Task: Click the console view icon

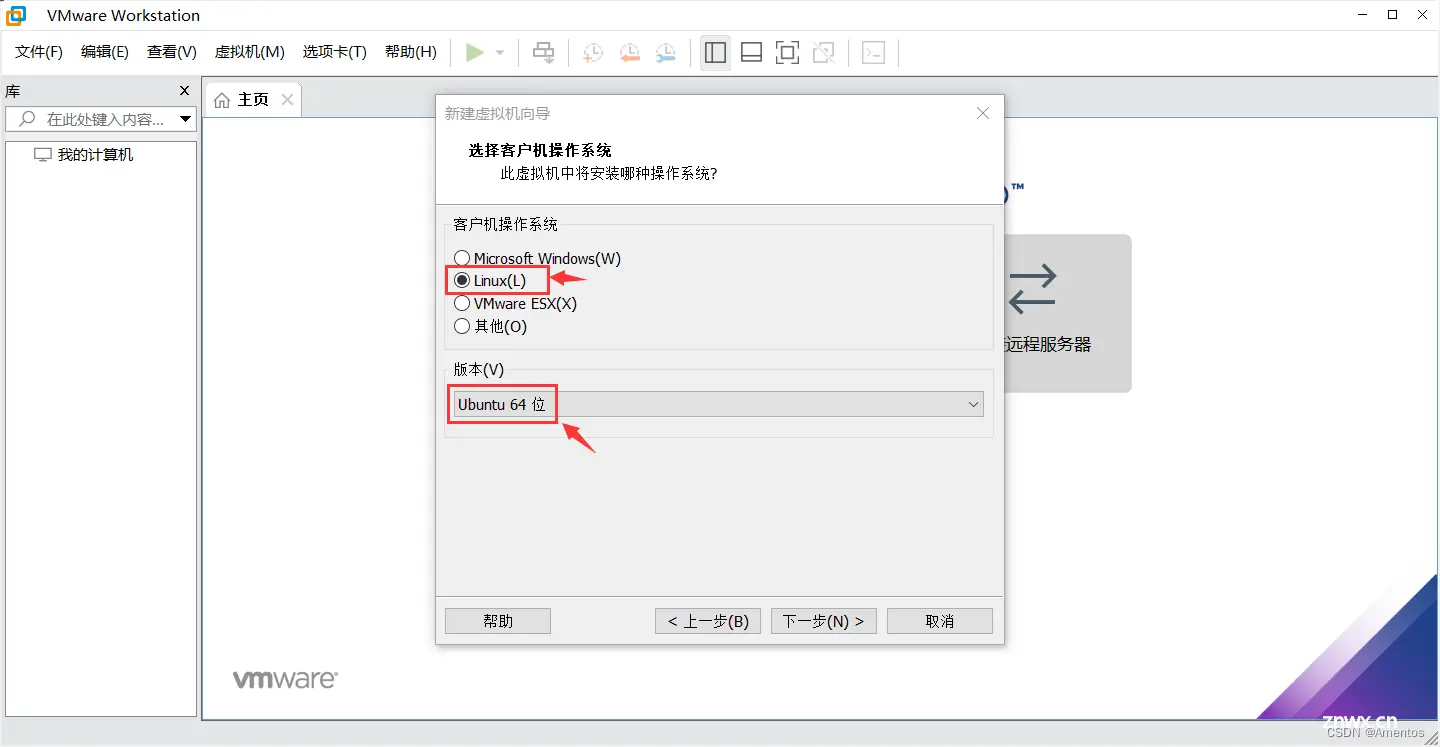Action: 874,53
